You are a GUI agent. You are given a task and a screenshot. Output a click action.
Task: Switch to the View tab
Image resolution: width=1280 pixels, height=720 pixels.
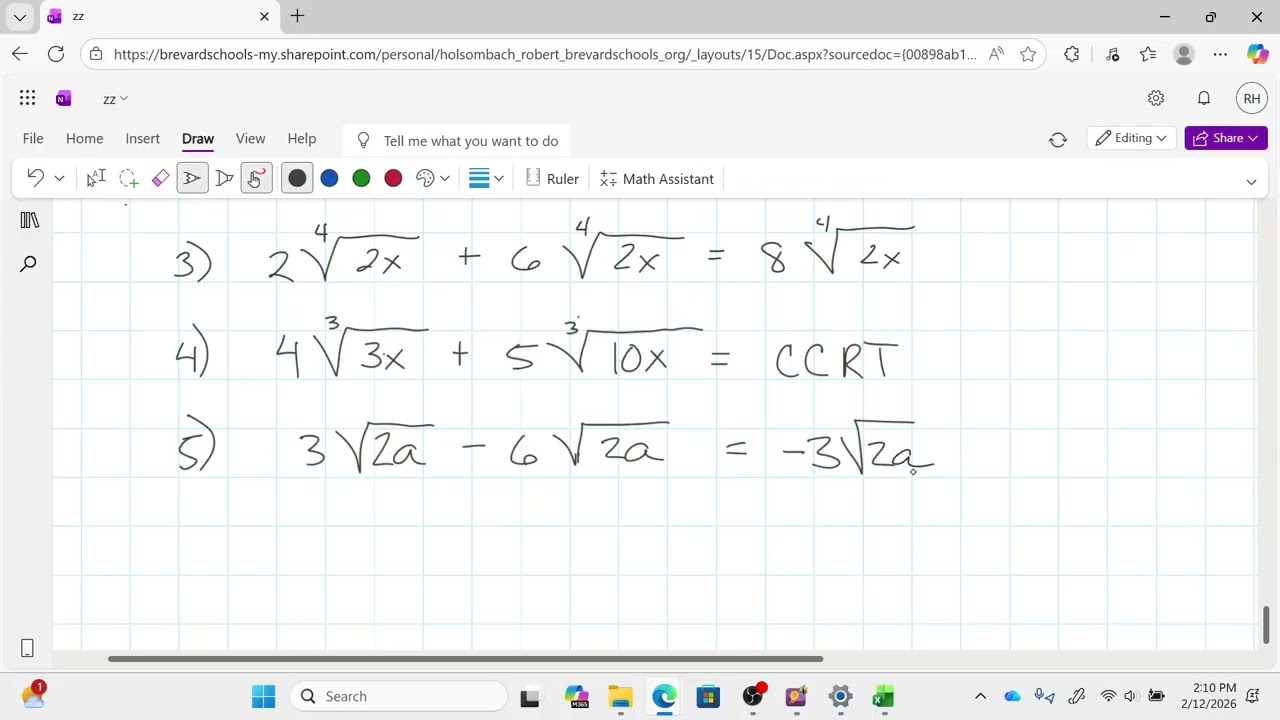coord(250,139)
